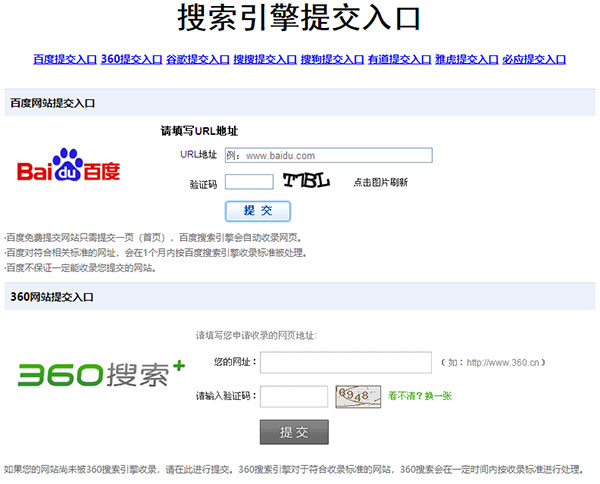
Task: Click the 360搜索 logo image
Action: [x=101, y=373]
